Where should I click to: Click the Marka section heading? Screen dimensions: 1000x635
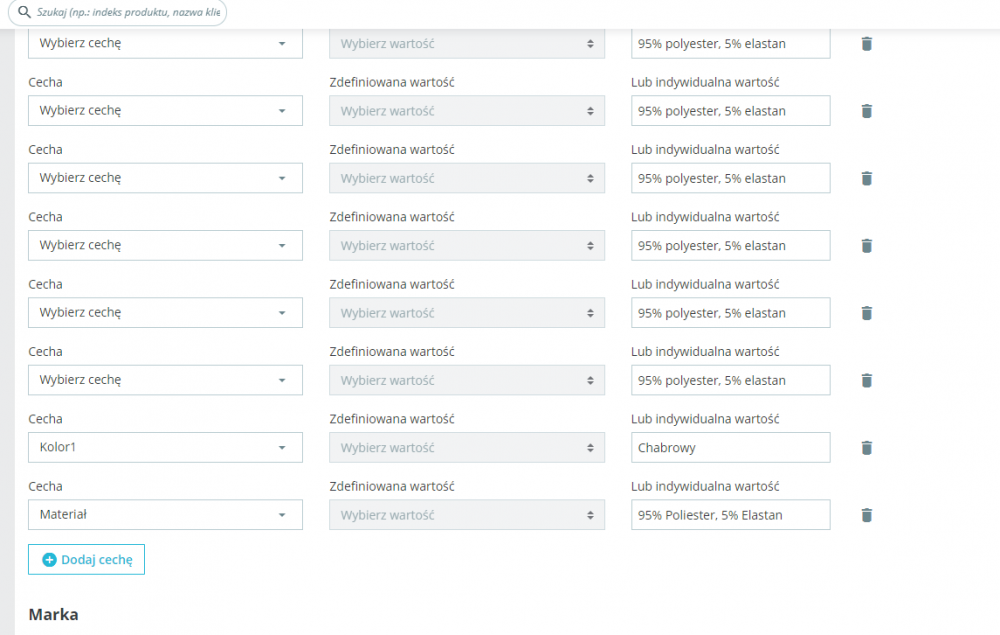pyautogui.click(x=54, y=614)
